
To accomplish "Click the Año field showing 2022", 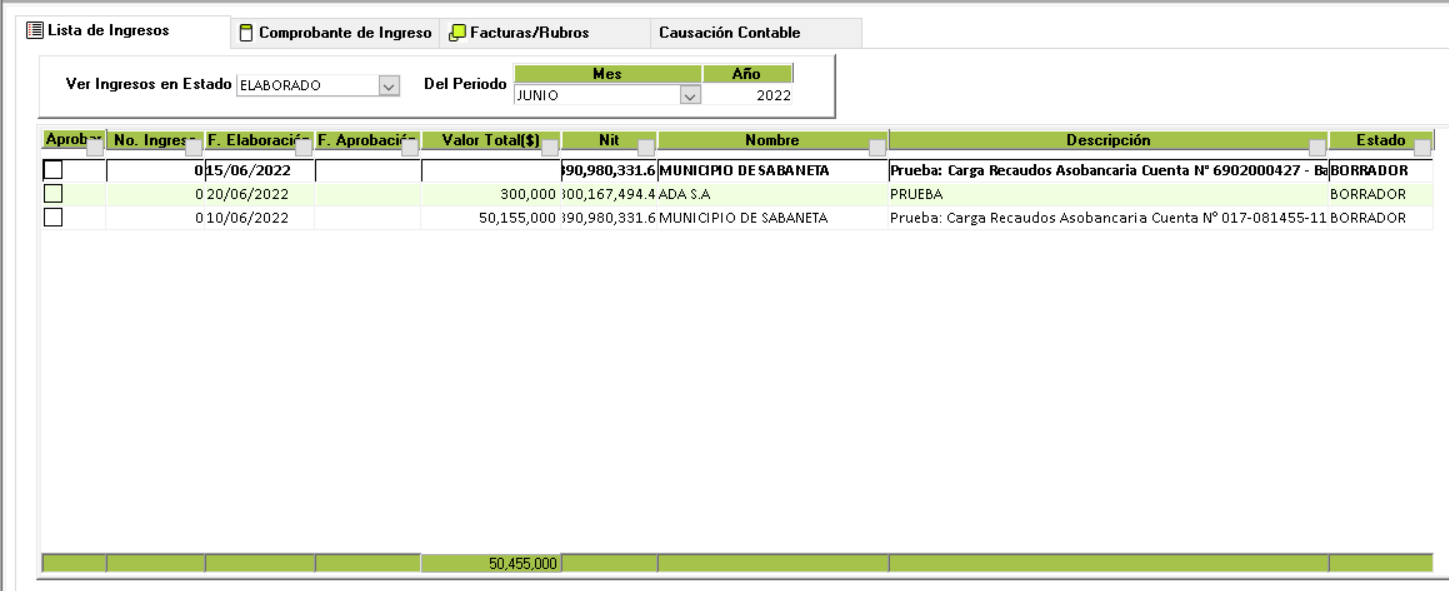I will [x=749, y=96].
